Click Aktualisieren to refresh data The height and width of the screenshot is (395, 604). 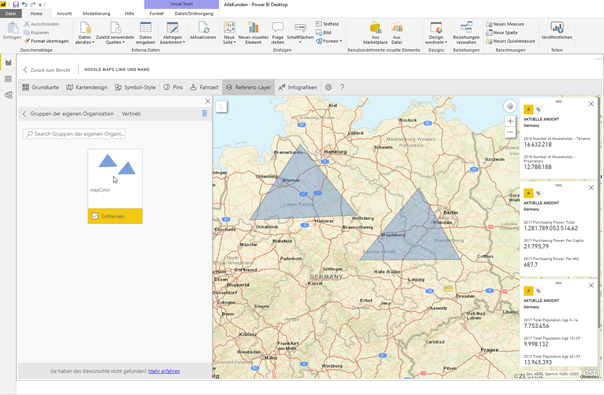[x=203, y=30]
